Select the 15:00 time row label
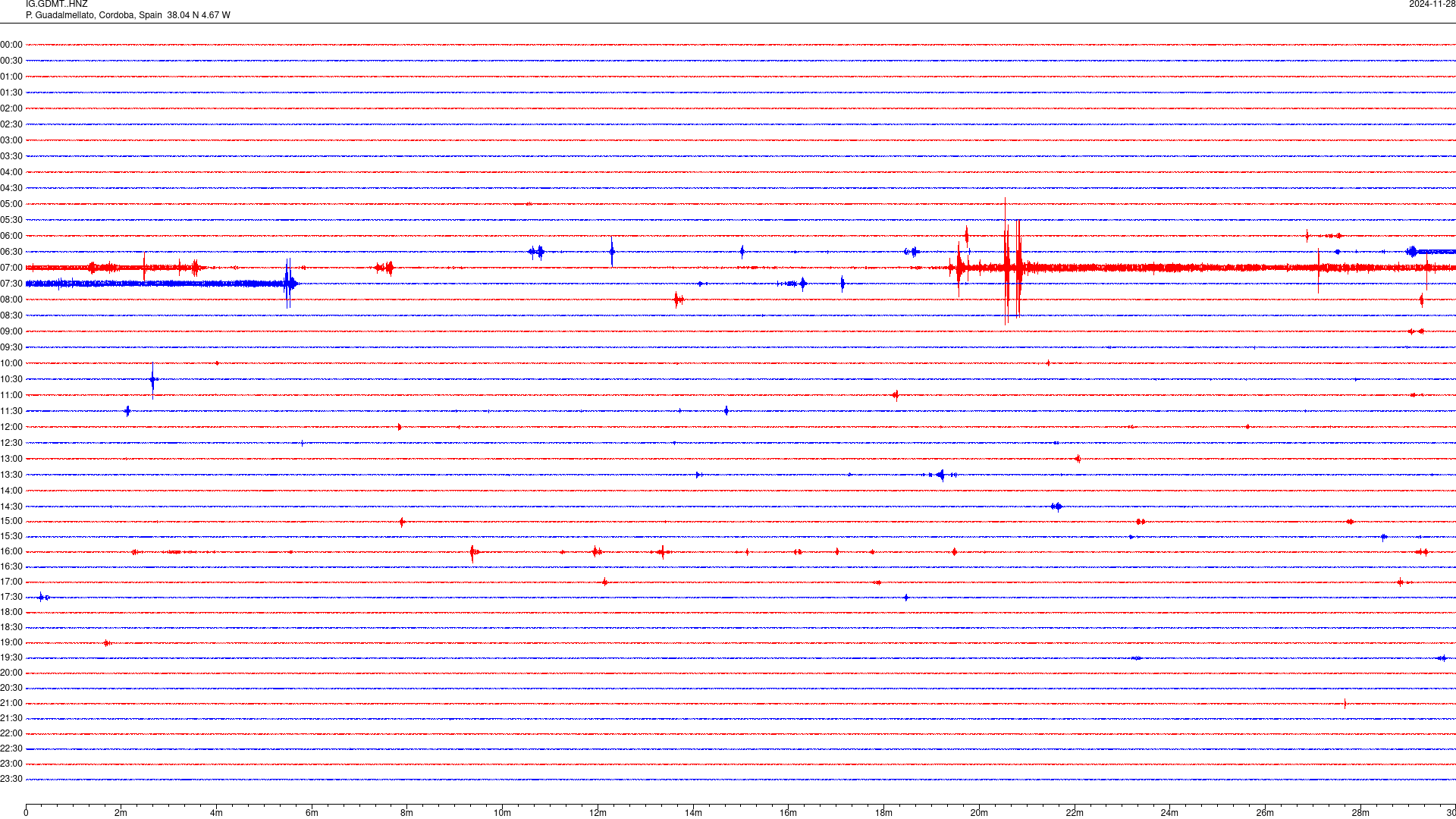1456x819 pixels. click(x=11, y=521)
